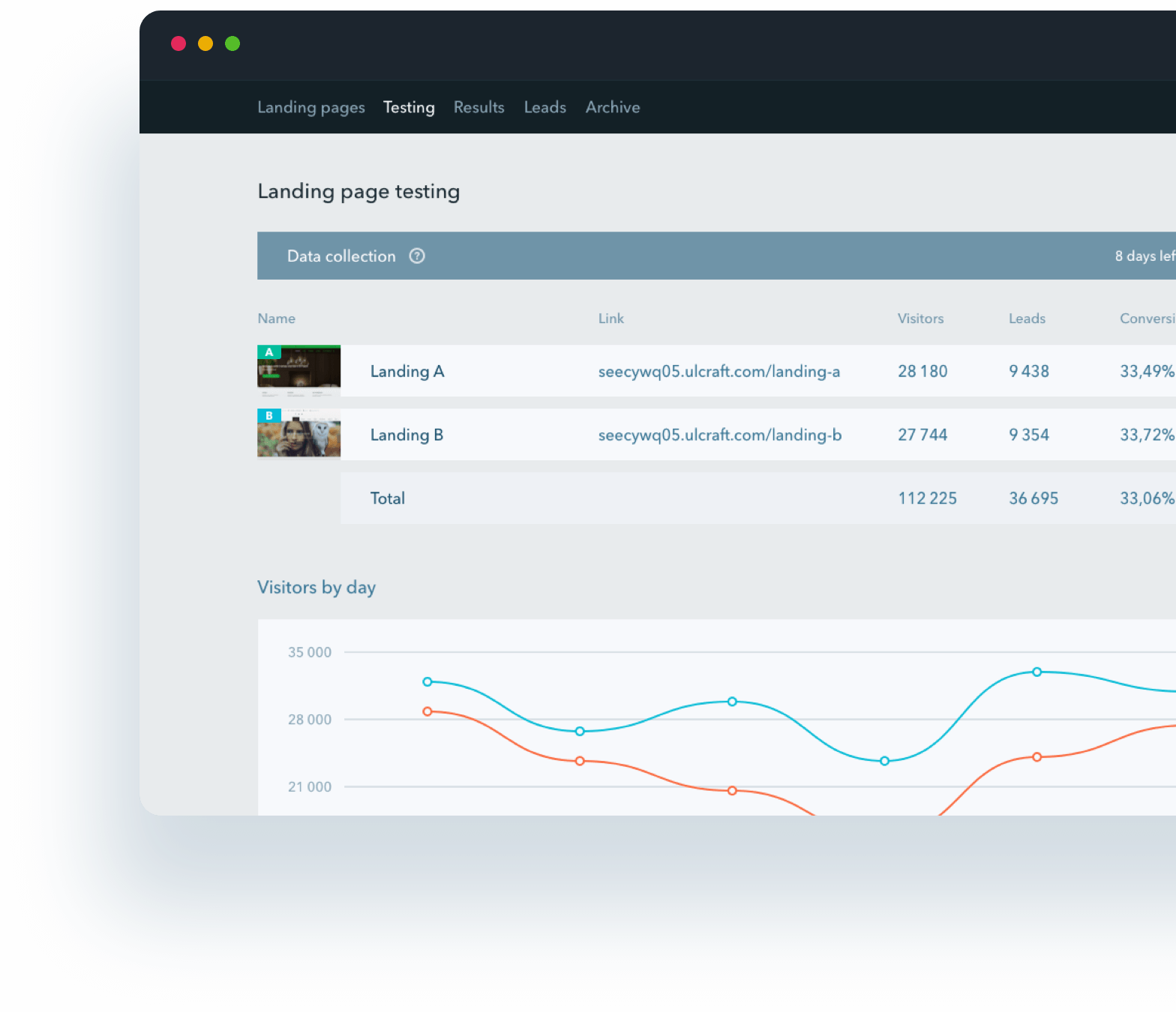Click the Data collection help icon

(417, 256)
